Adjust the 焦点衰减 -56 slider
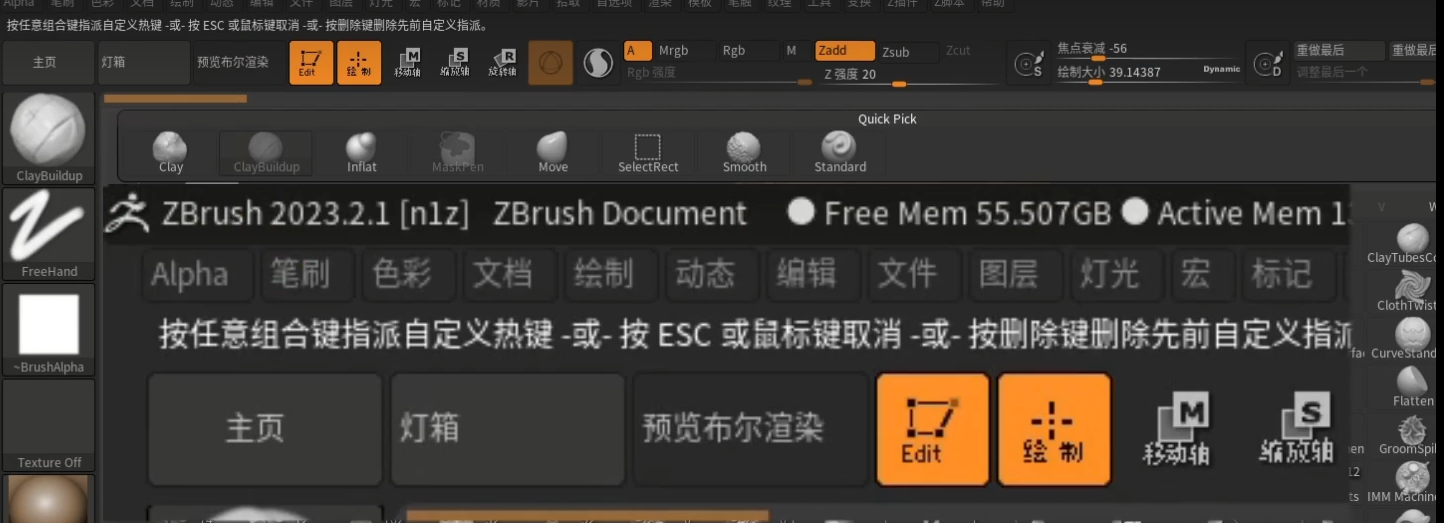 (x=1148, y=50)
